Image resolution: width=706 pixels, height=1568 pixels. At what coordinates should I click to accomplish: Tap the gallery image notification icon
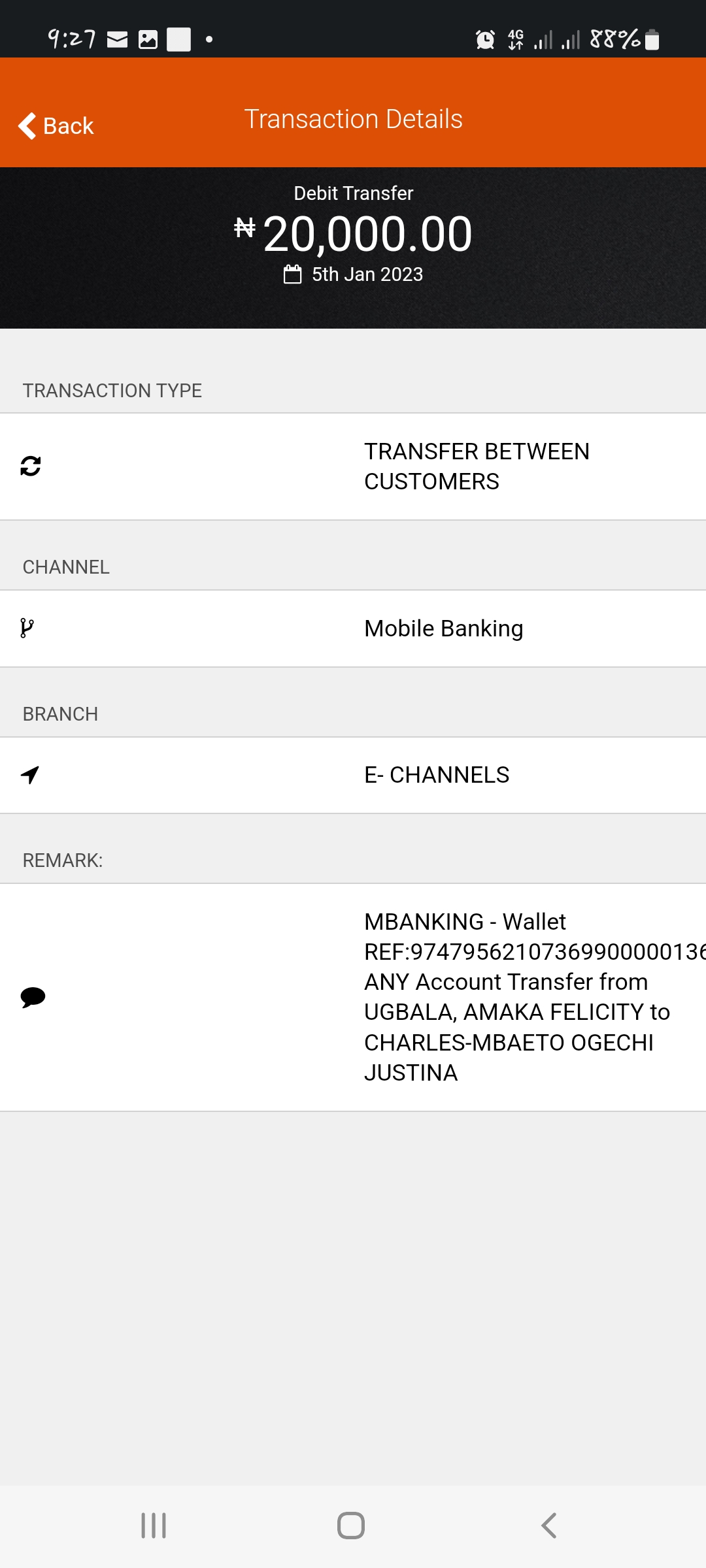point(148,40)
